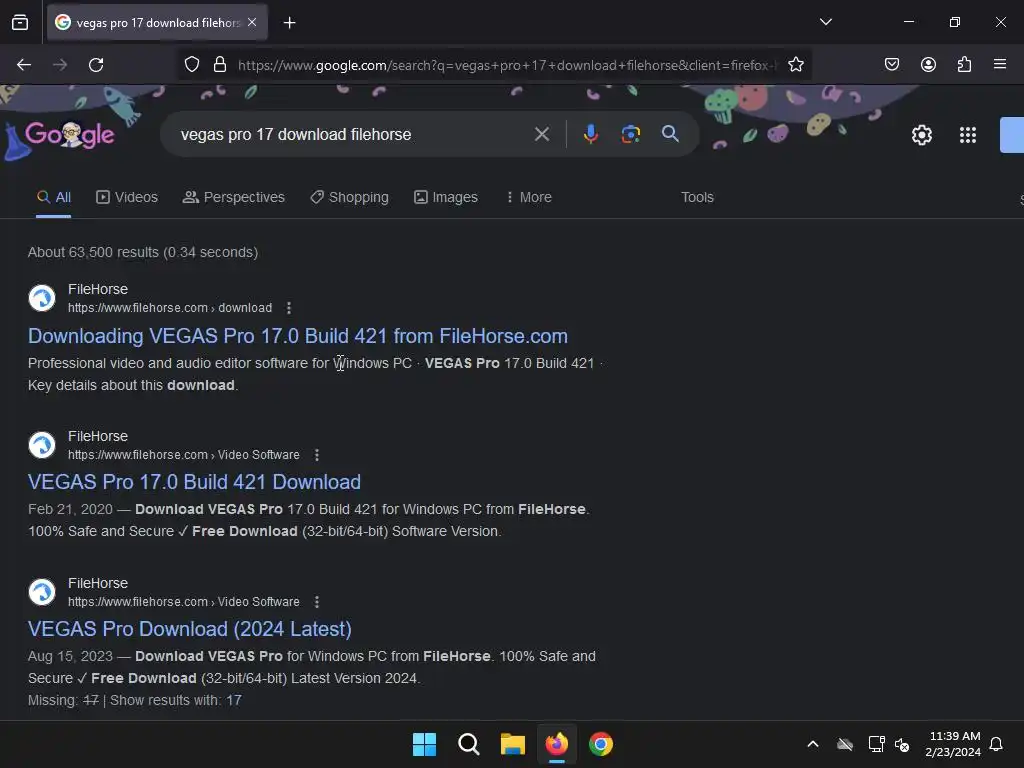The width and height of the screenshot is (1024, 768).
Task: Click Show results with: 17 link
Action: tap(176, 700)
